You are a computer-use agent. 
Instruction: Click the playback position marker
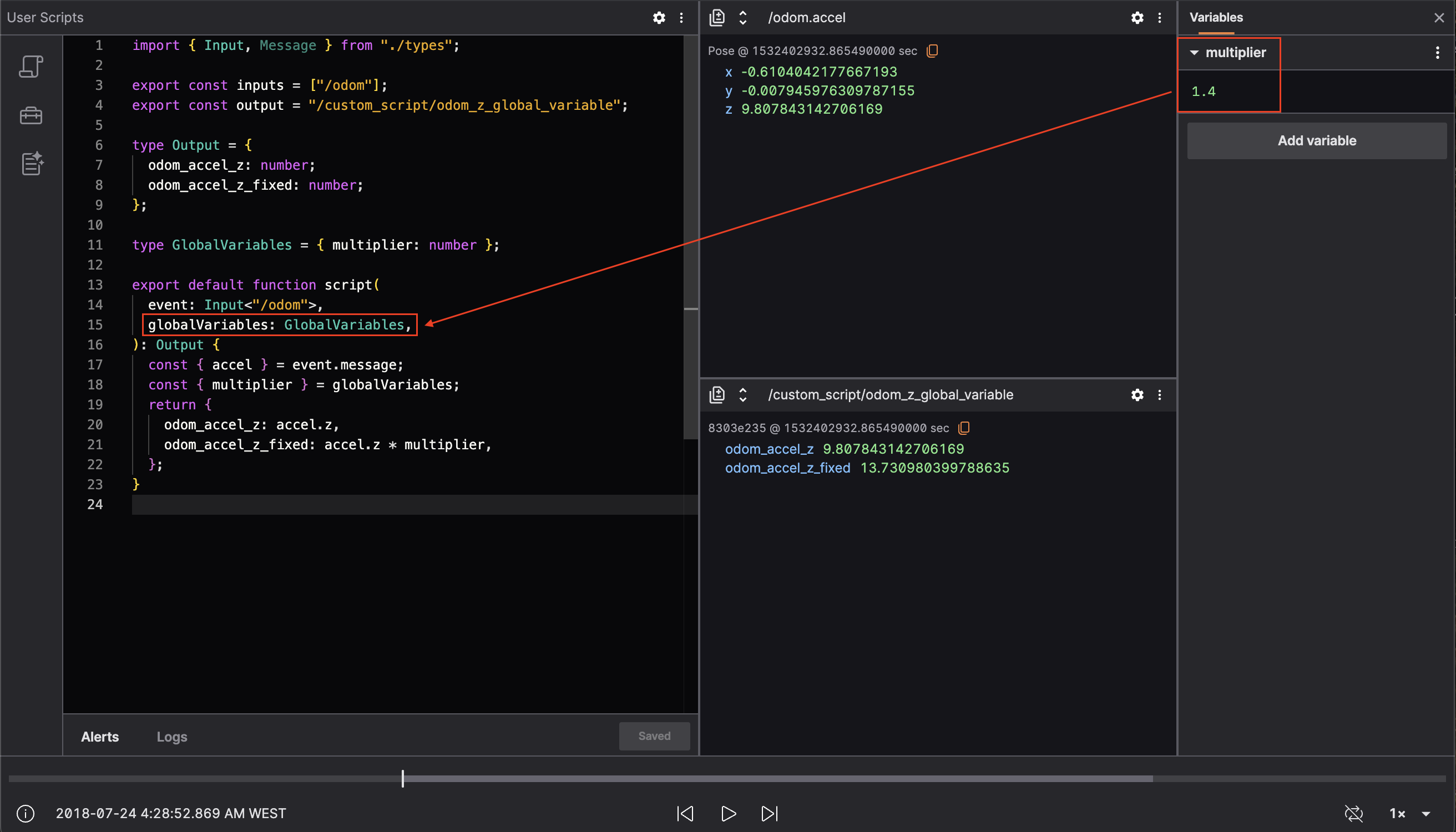[x=403, y=779]
